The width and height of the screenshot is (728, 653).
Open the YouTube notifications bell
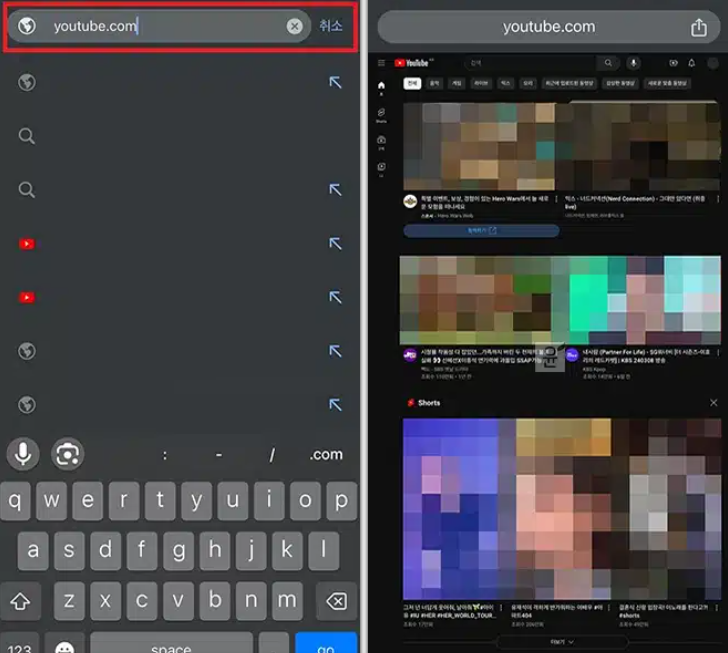point(692,63)
